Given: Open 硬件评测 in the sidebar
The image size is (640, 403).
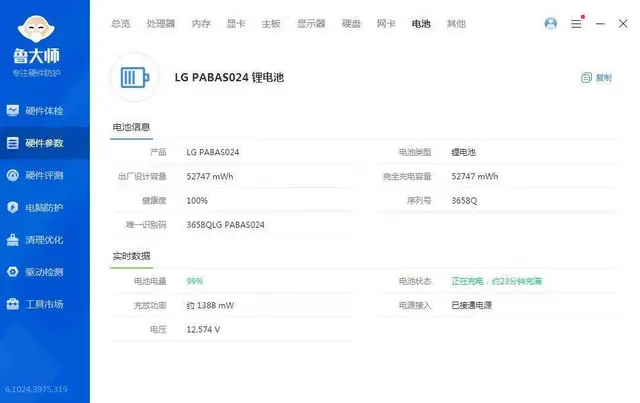Looking at the screenshot, I should (x=45, y=175).
